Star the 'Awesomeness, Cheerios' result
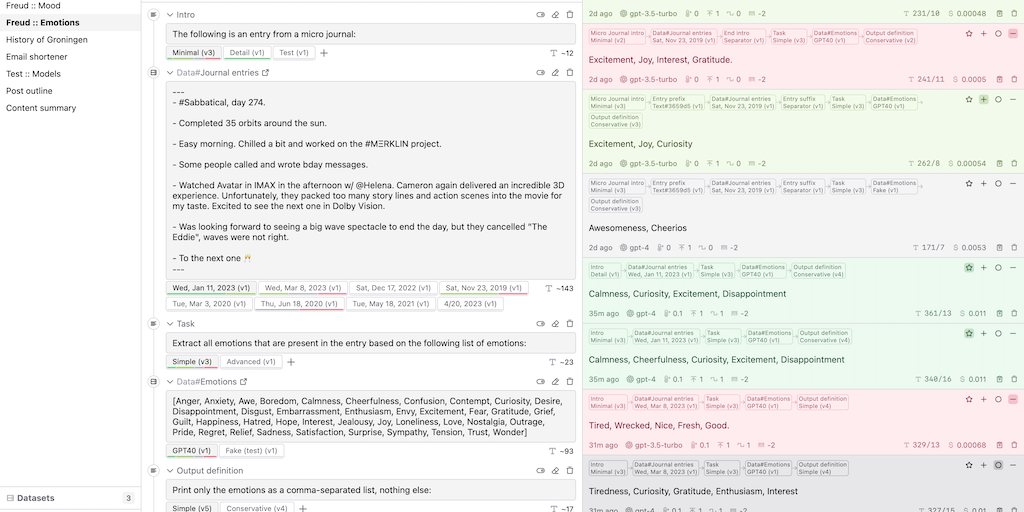The height and width of the screenshot is (512, 1024). point(969,184)
